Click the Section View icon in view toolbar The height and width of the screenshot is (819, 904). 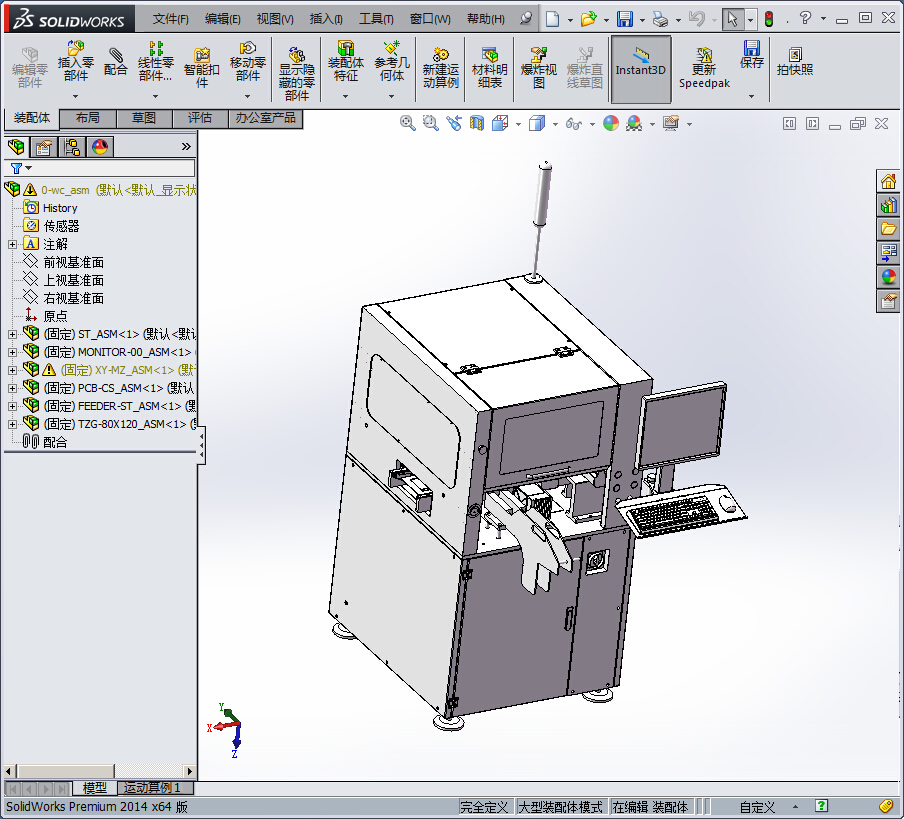click(x=477, y=123)
